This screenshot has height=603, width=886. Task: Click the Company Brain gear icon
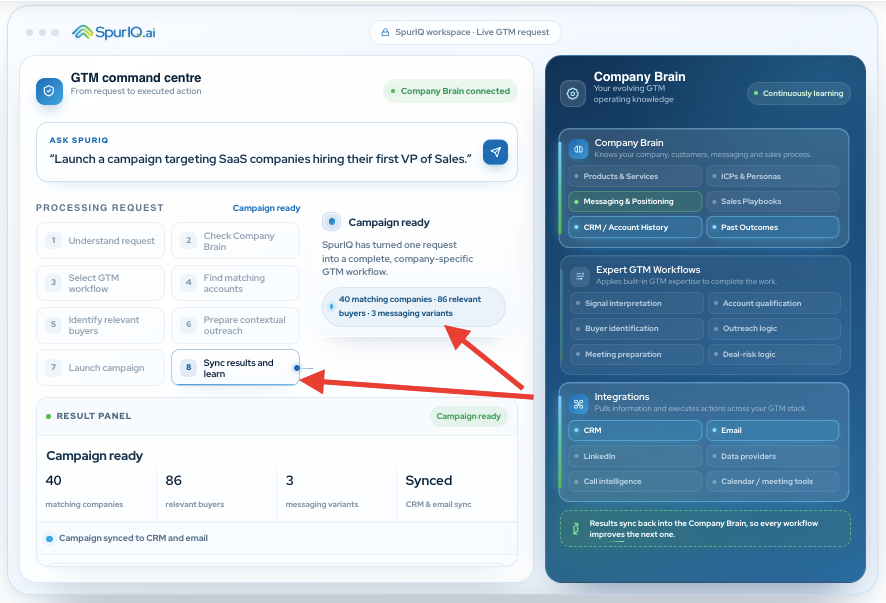572,93
